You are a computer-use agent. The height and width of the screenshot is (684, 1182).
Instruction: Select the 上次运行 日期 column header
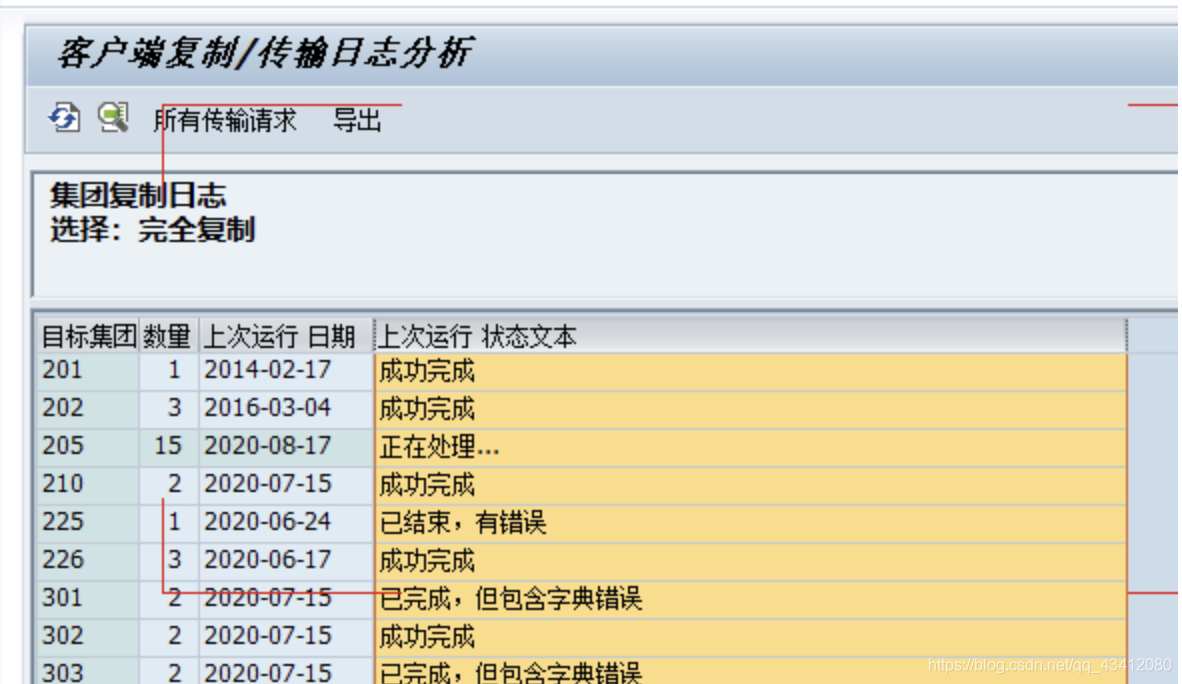(286, 336)
